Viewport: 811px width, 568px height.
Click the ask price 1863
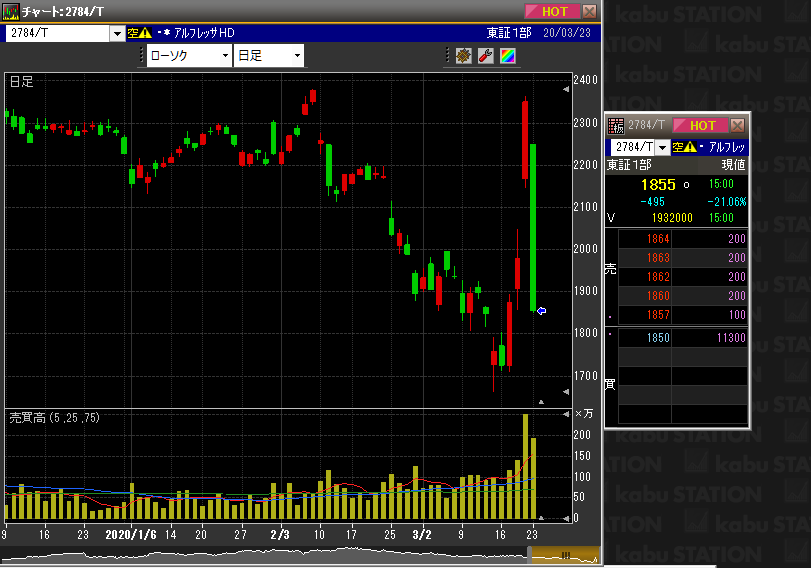click(x=658, y=258)
